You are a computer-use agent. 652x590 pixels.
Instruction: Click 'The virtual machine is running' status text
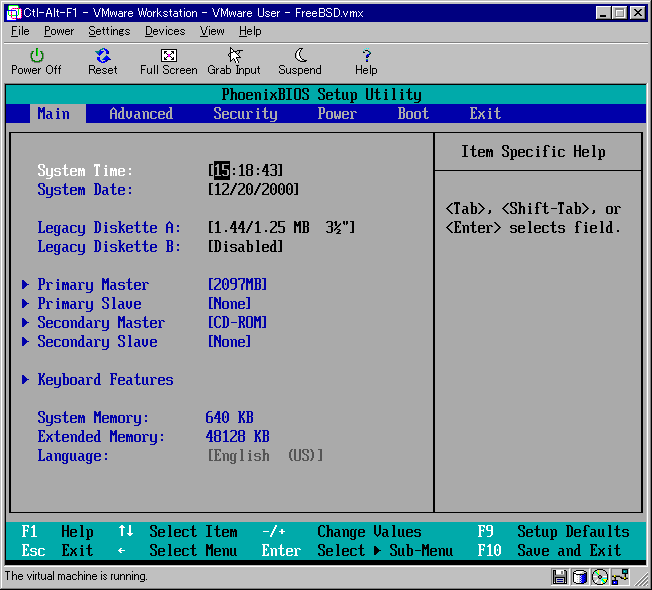click(x=76, y=576)
